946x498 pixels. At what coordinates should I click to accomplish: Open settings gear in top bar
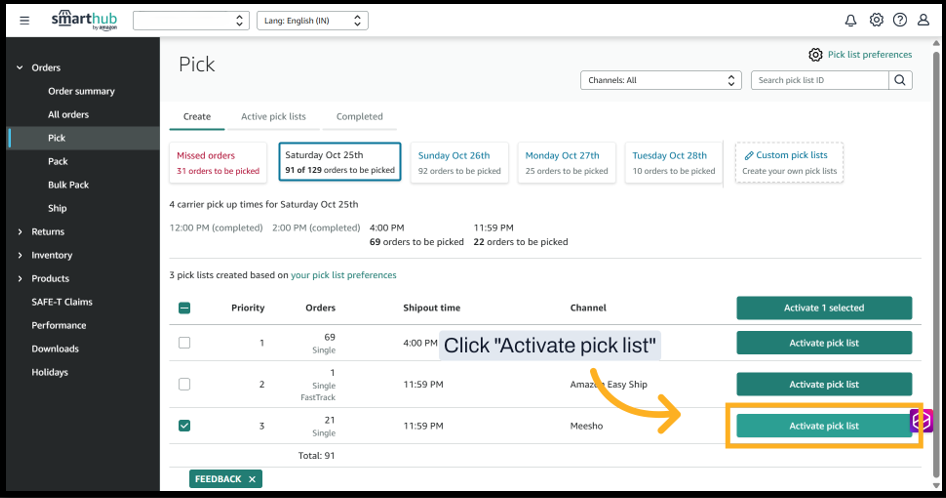pos(876,20)
